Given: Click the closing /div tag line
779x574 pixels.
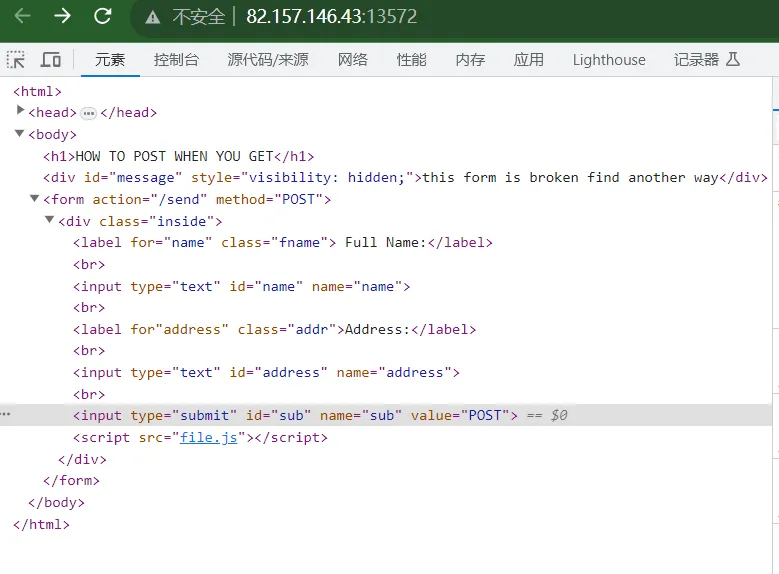Looking at the screenshot, I should (82, 459).
